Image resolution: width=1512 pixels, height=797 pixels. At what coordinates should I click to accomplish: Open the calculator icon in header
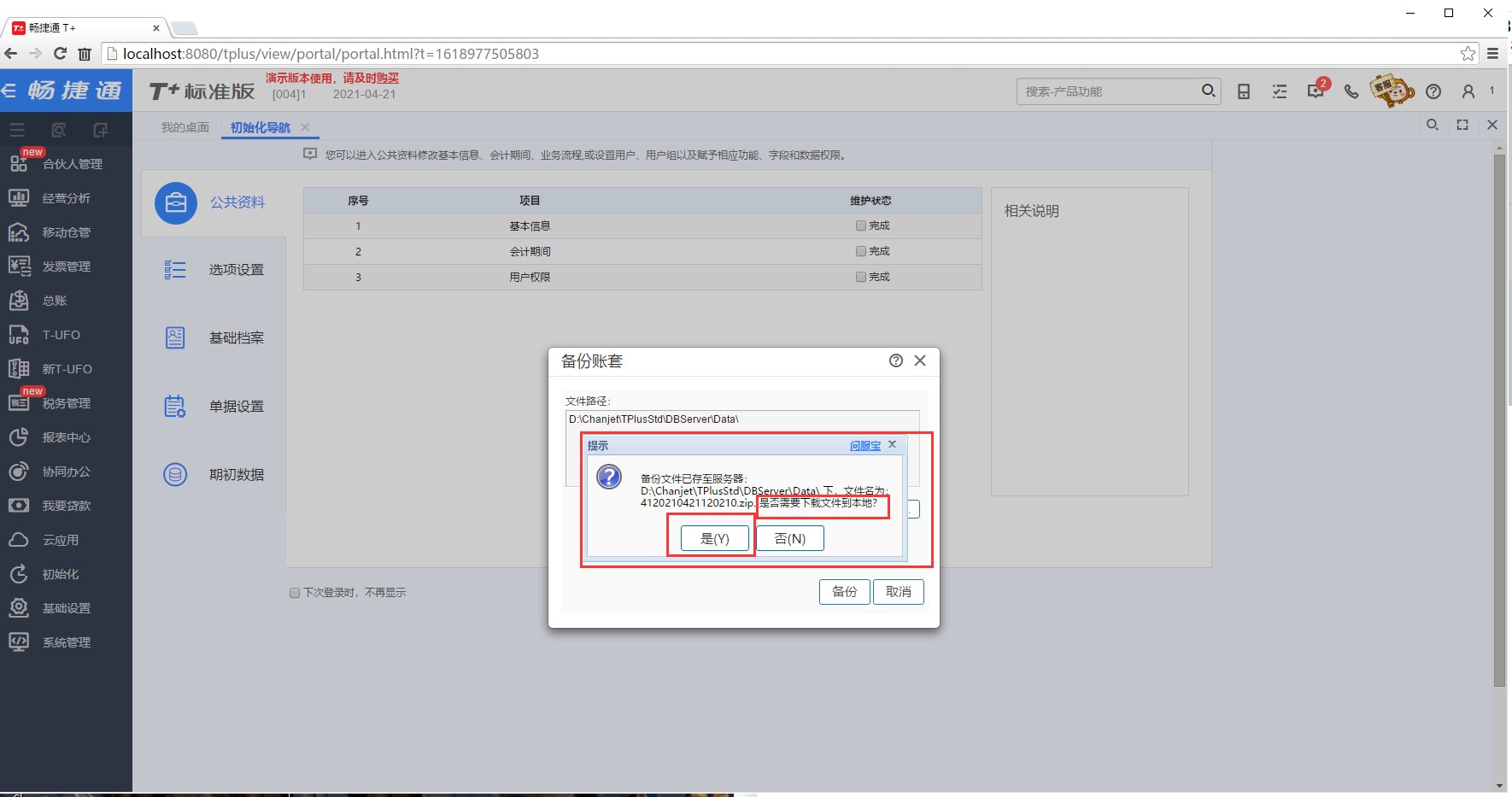1244,91
